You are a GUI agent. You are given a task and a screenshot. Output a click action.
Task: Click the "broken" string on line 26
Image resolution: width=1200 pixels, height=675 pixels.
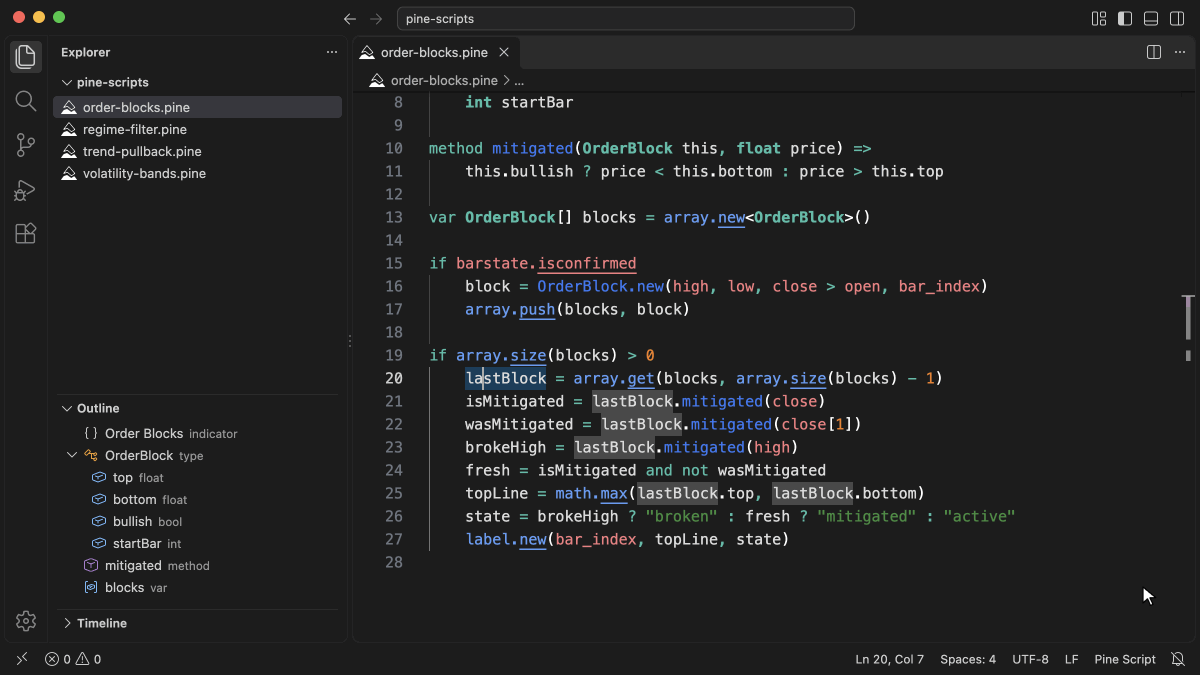682,516
